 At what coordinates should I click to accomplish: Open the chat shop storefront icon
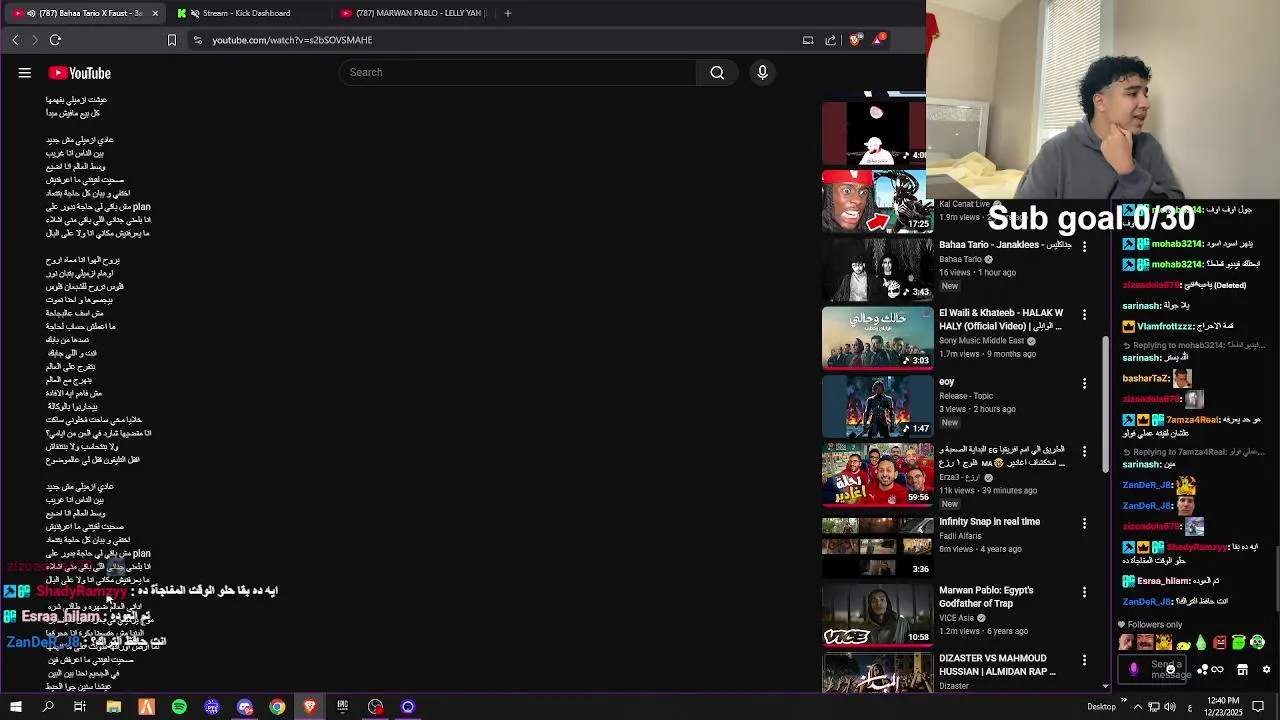[x=1242, y=669]
